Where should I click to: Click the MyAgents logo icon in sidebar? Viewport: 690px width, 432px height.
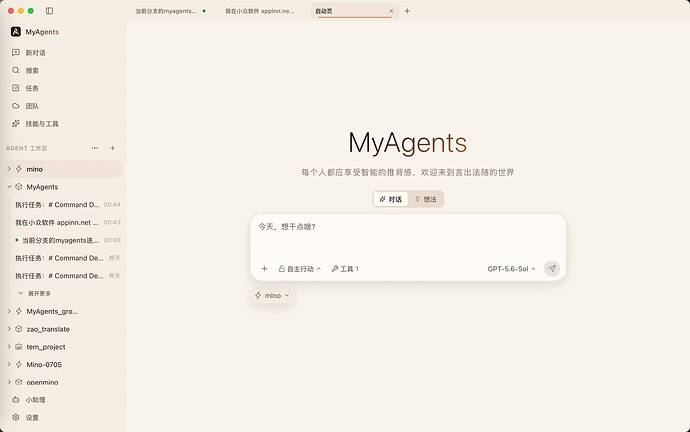16,32
